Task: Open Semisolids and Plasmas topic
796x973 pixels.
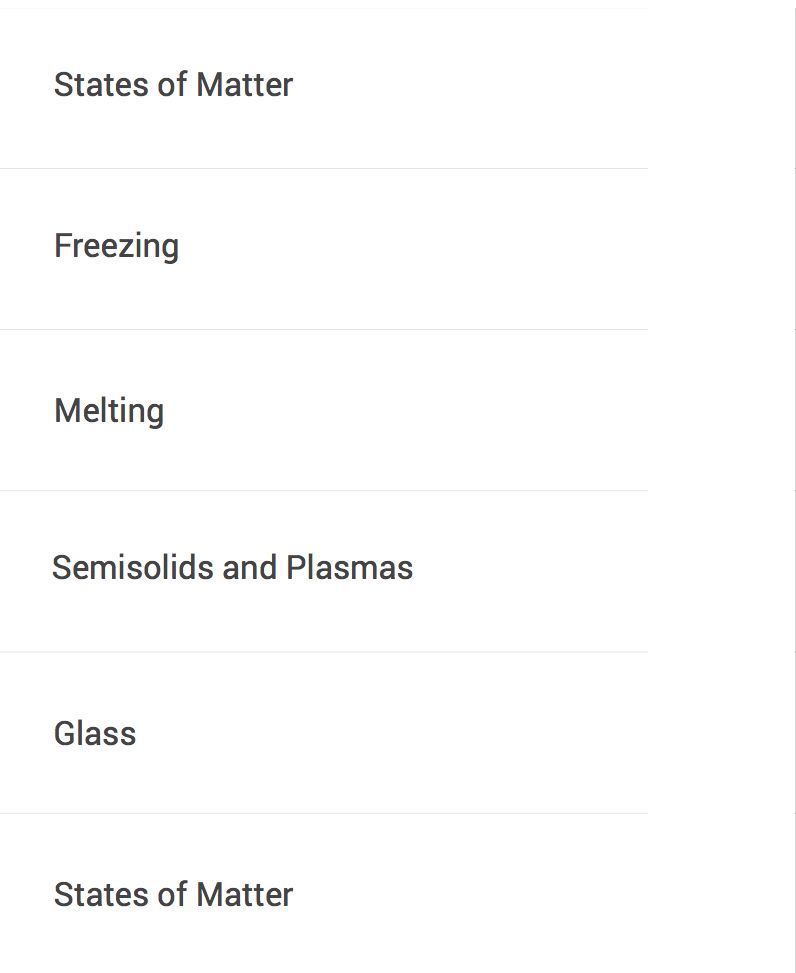Action: tap(232, 568)
